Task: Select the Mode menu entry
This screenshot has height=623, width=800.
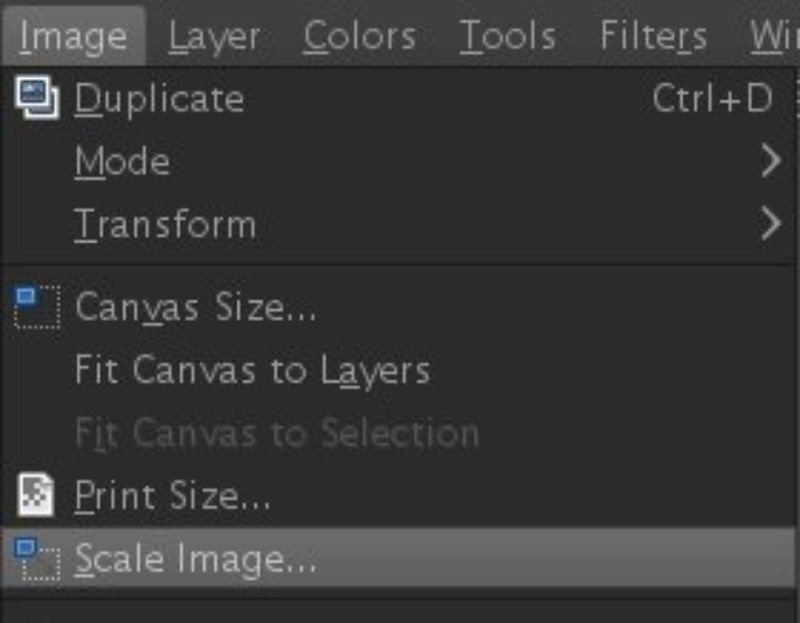Action: point(120,161)
